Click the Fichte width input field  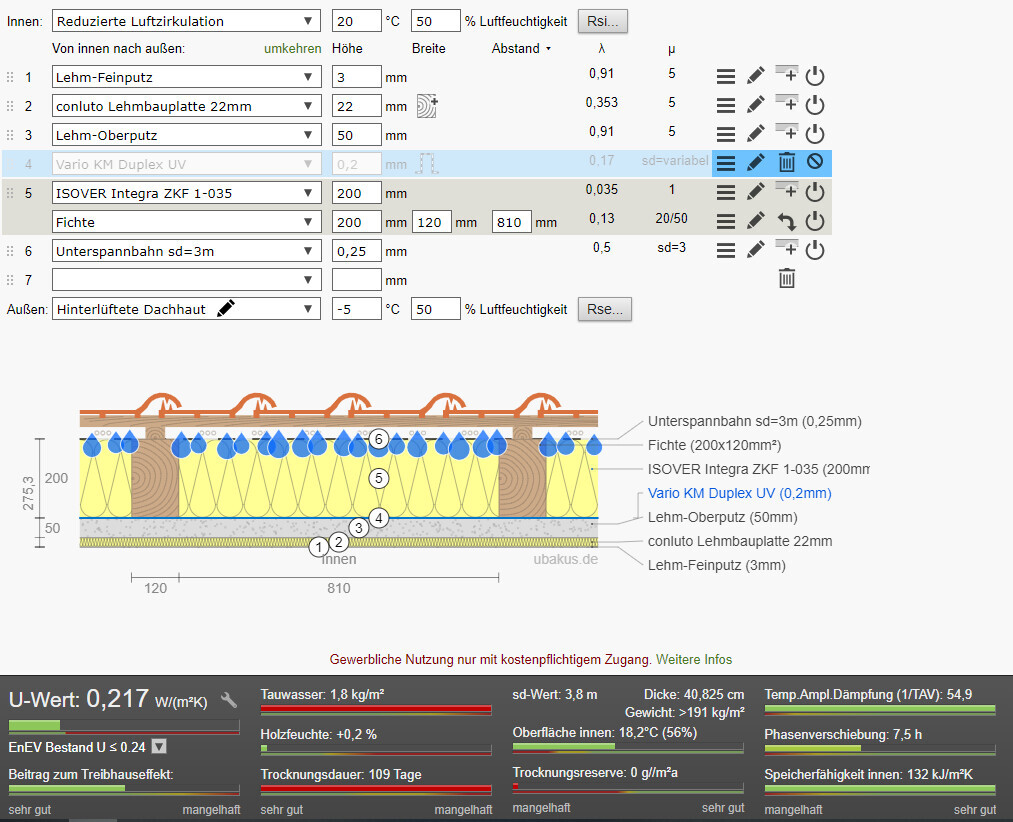tap(431, 222)
